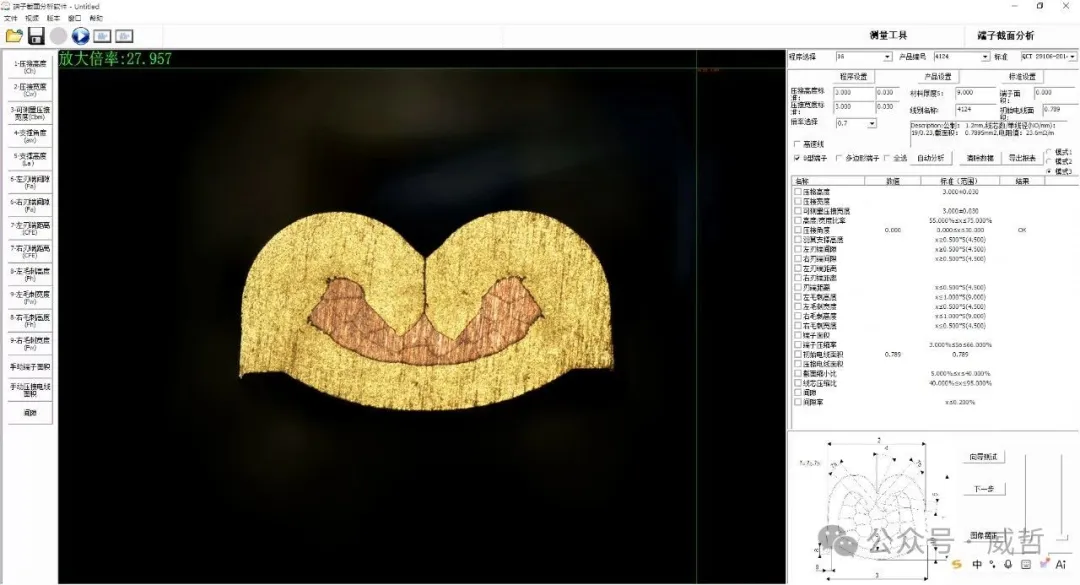Save using the floppy disk icon
Viewport: 1080px width, 585px height.
[36, 36]
